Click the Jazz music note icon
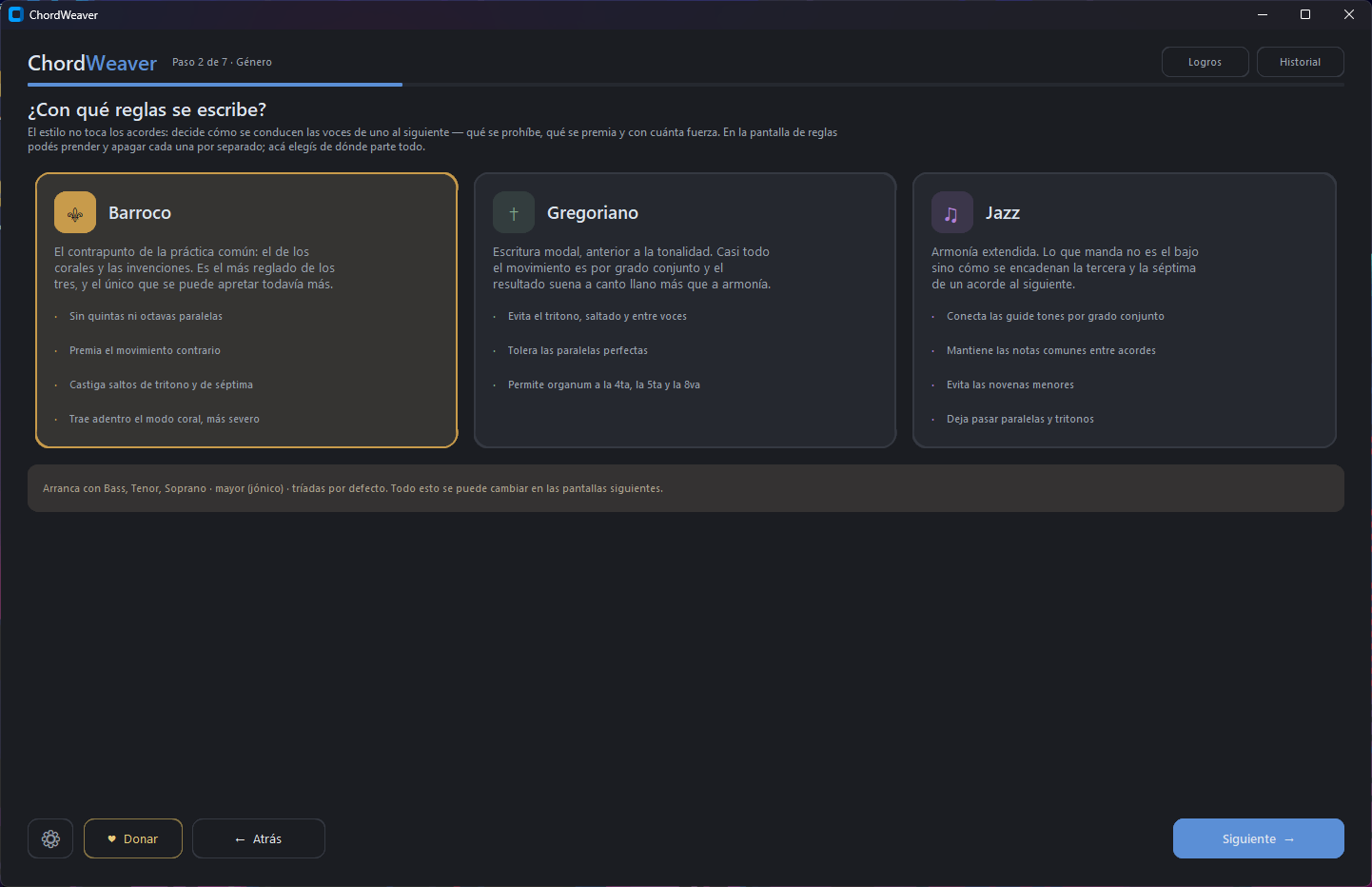This screenshot has width=1372, height=887. click(x=951, y=212)
